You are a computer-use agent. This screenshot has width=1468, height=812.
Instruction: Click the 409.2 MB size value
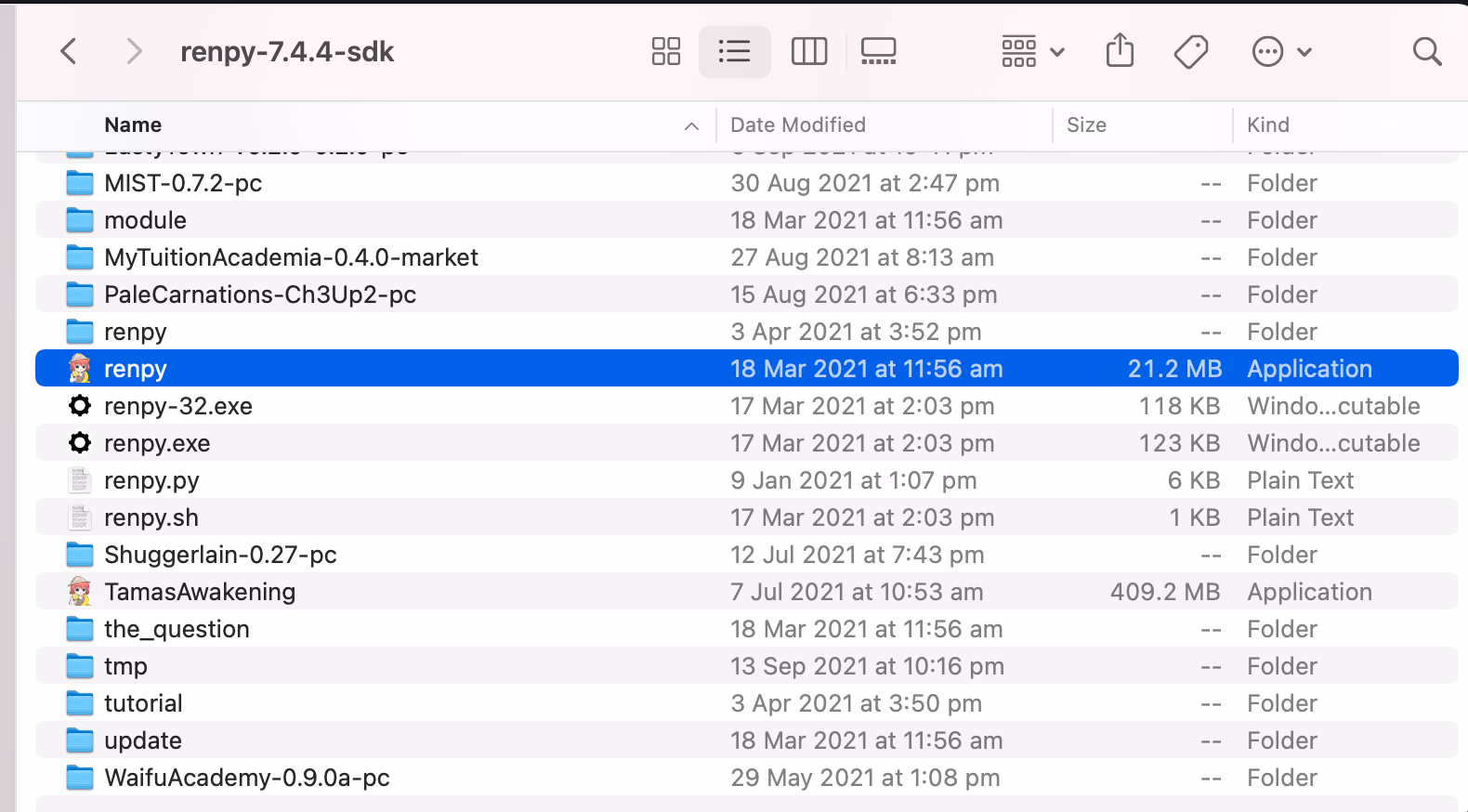coord(1165,592)
